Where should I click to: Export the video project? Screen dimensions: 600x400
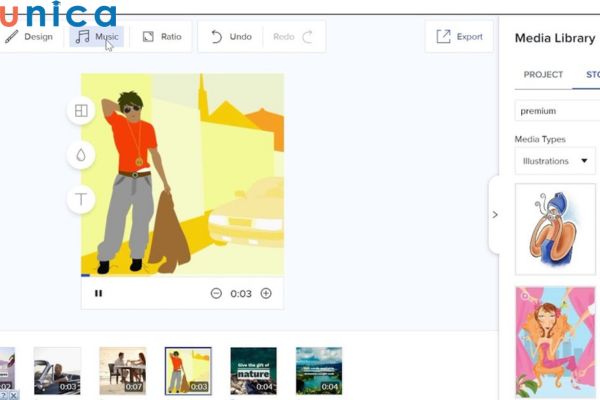point(459,37)
